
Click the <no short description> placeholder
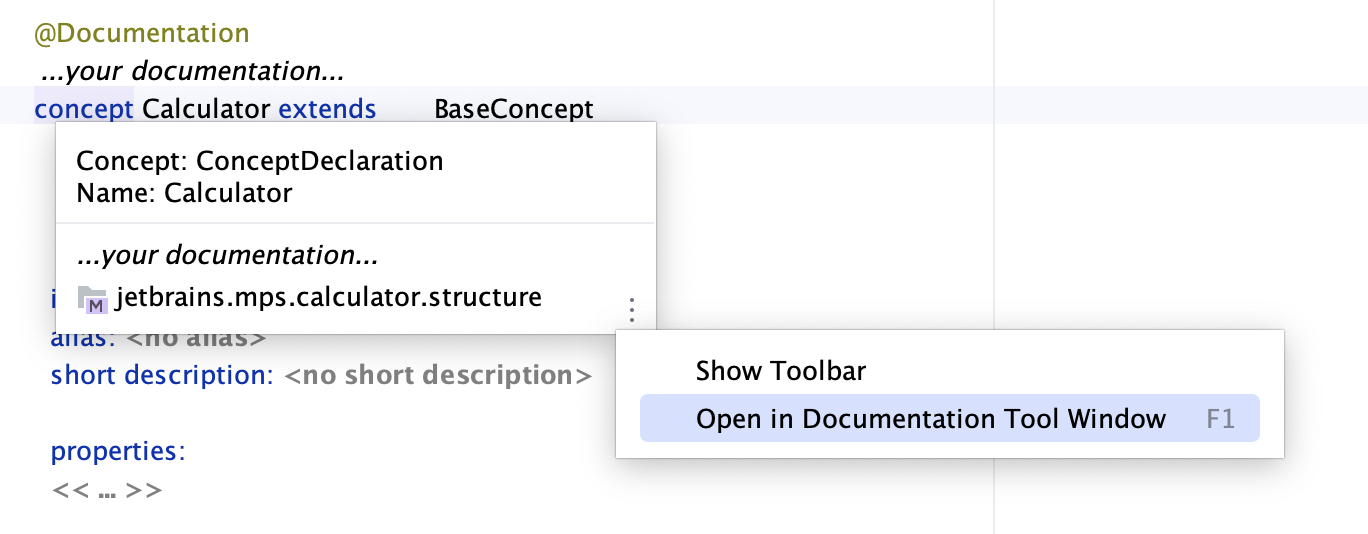pyautogui.click(x=438, y=376)
